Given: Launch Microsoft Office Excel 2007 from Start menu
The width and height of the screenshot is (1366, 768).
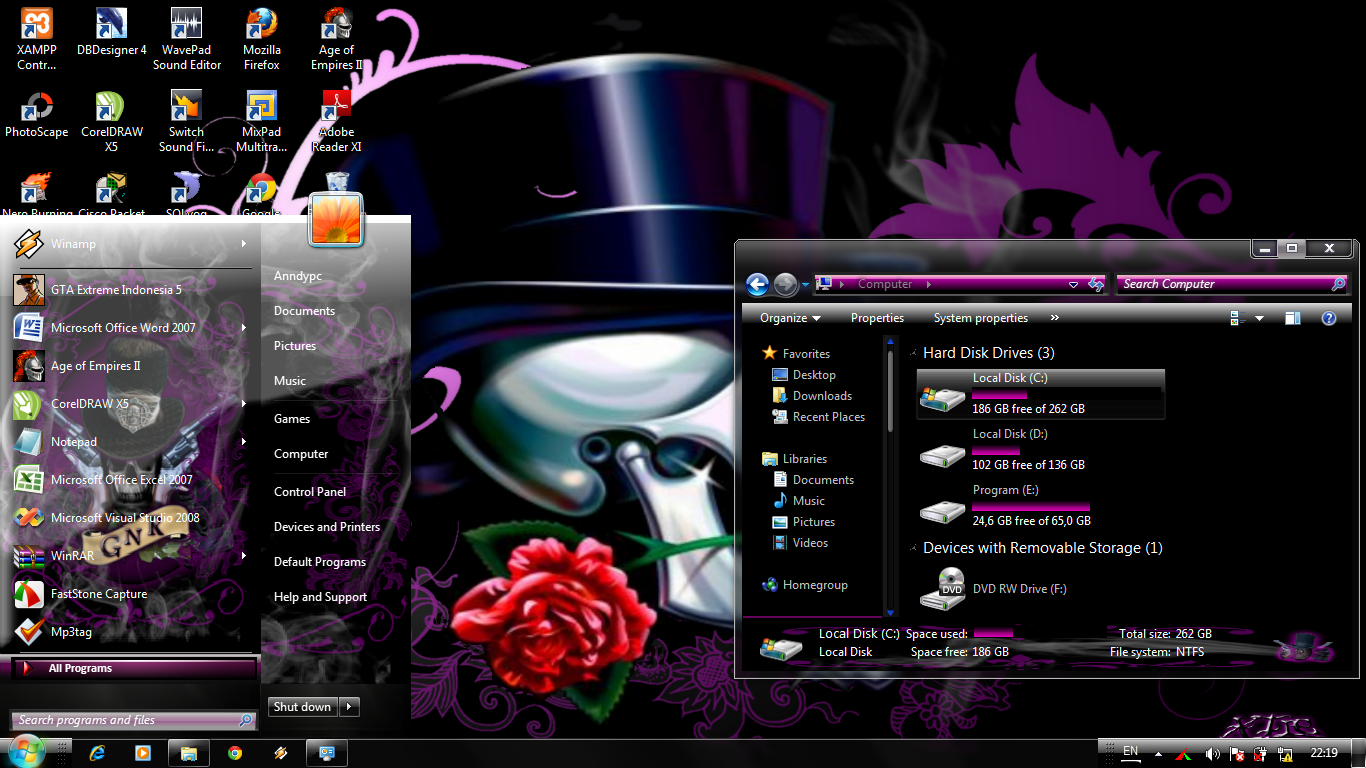Looking at the screenshot, I should [x=132, y=480].
